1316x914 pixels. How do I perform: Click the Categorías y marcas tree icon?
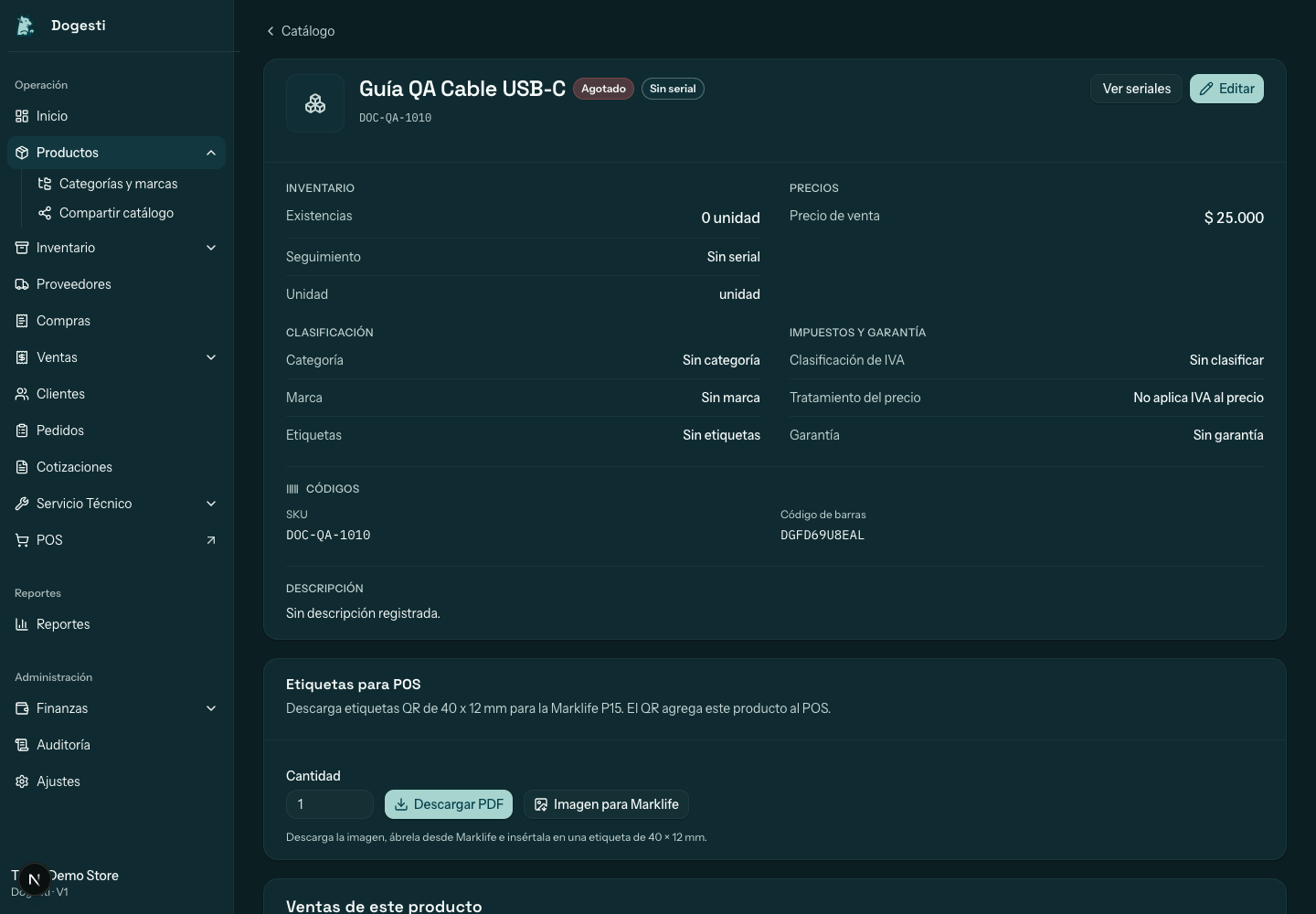tap(45, 184)
